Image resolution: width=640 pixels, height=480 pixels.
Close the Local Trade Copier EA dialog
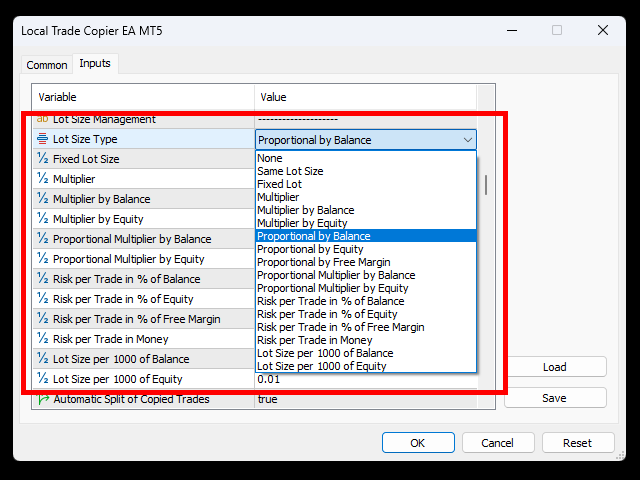(603, 30)
